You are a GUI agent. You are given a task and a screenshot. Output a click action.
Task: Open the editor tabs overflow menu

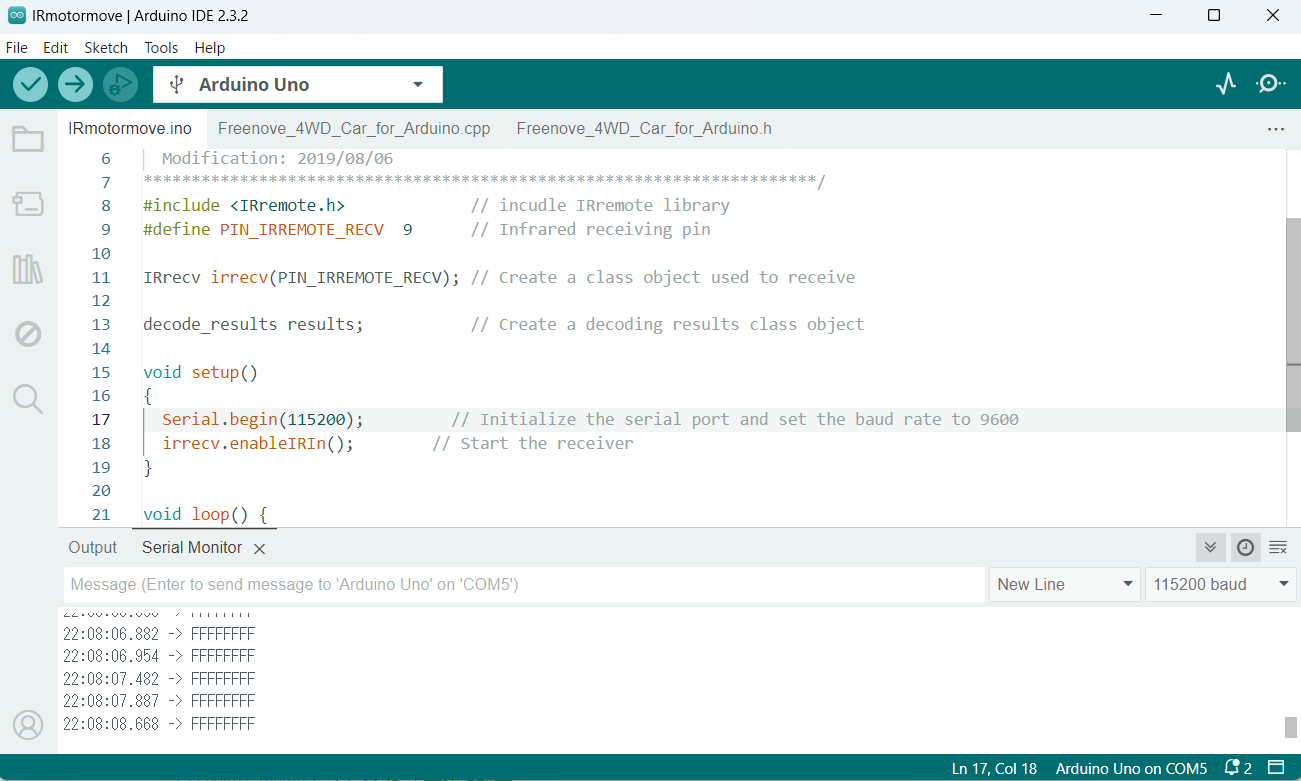(1276, 129)
